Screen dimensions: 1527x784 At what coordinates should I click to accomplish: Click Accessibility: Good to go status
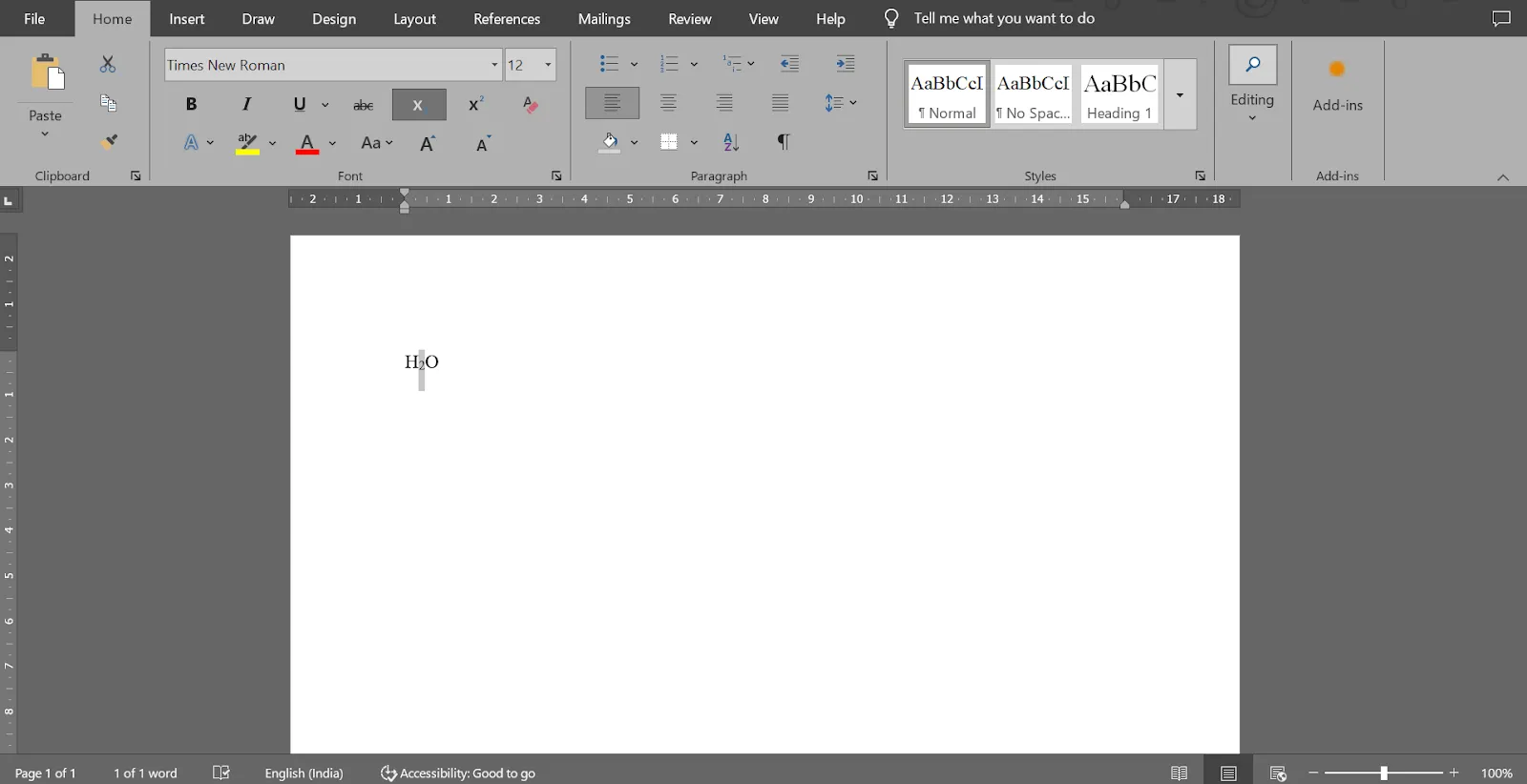pyautogui.click(x=458, y=773)
